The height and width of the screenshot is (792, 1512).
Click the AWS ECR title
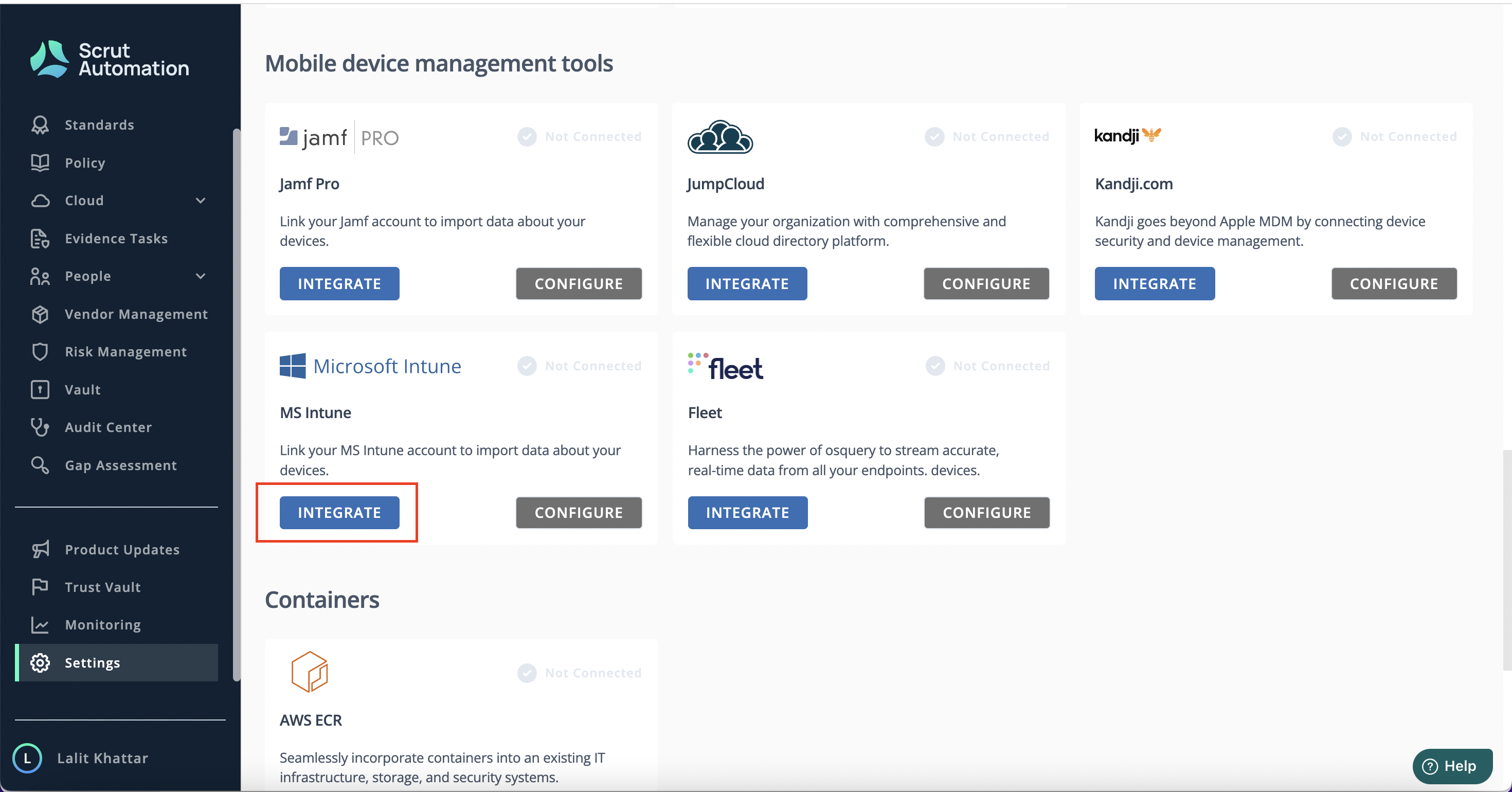point(311,720)
